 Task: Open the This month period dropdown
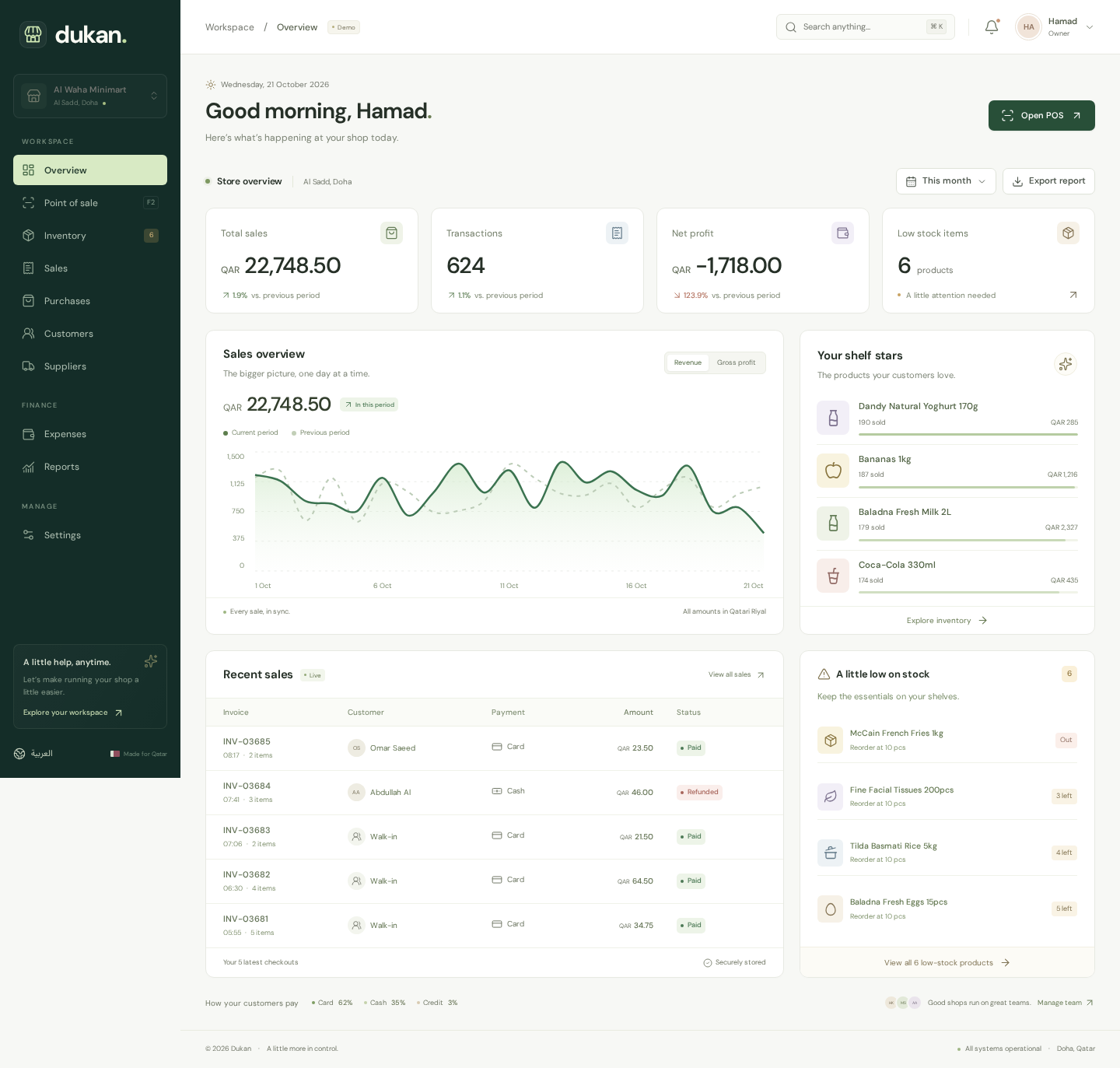pyautogui.click(x=946, y=181)
